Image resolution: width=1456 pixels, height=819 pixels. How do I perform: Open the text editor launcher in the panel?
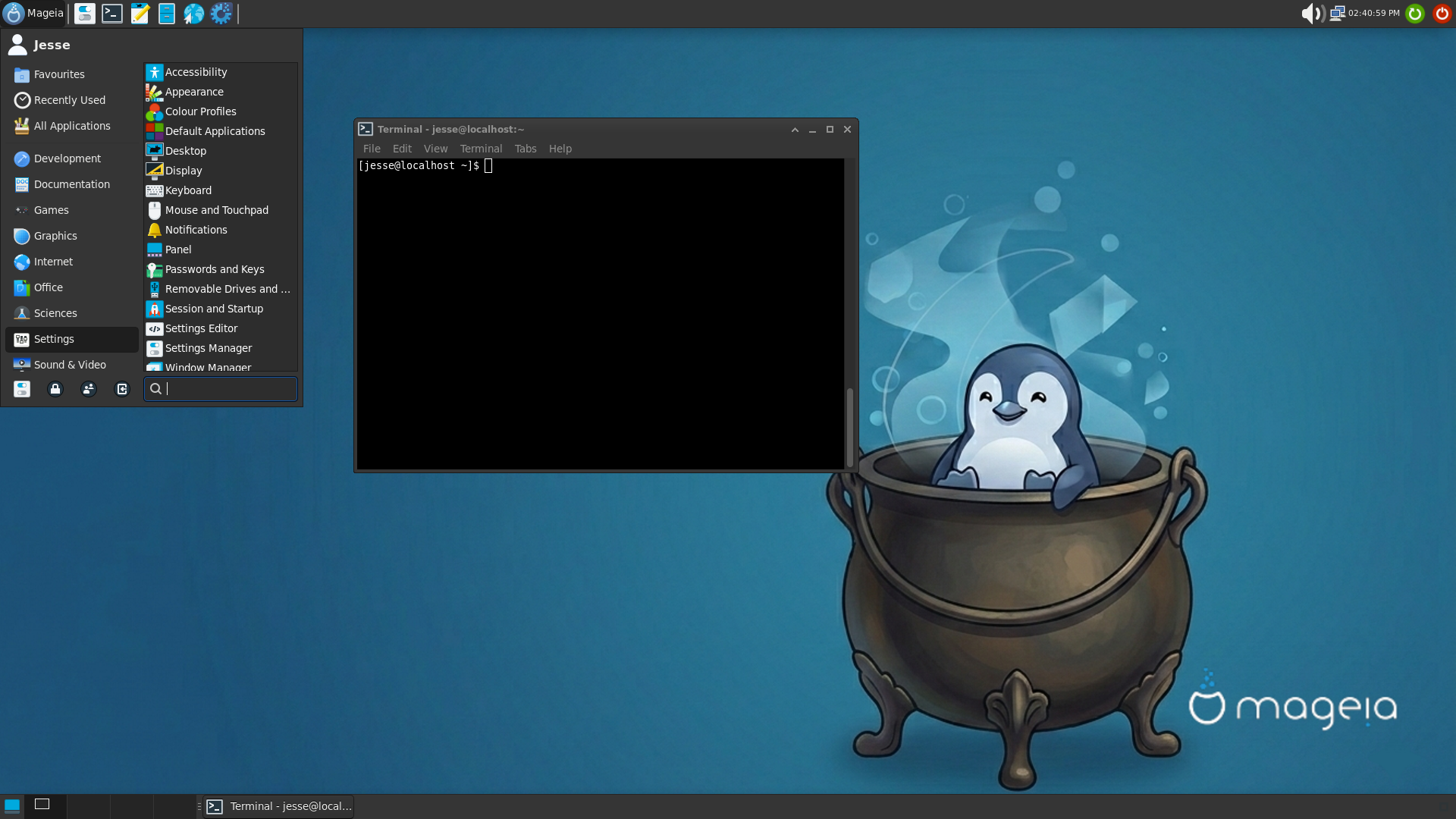140,13
